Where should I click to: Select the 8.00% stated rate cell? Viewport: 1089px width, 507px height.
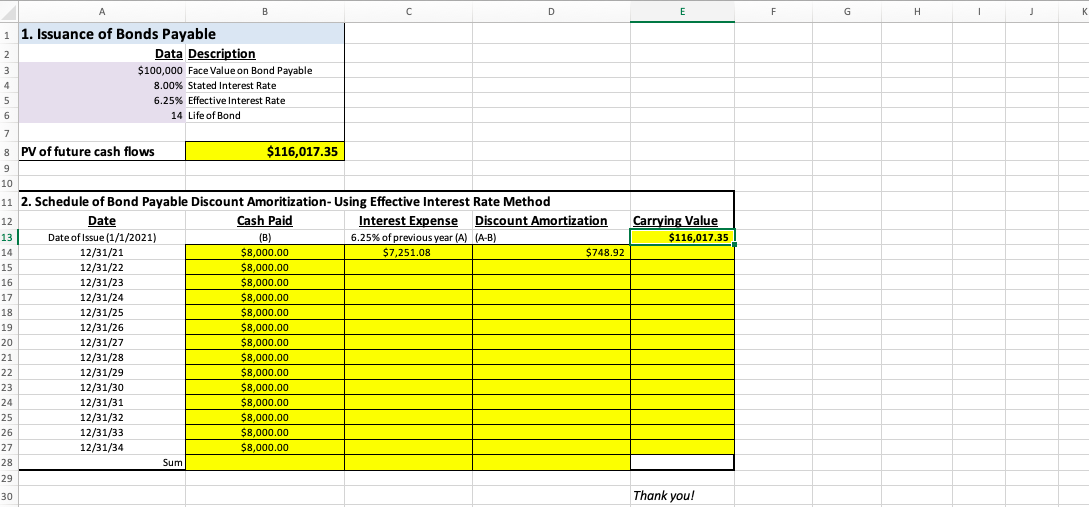click(x=102, y=85)
